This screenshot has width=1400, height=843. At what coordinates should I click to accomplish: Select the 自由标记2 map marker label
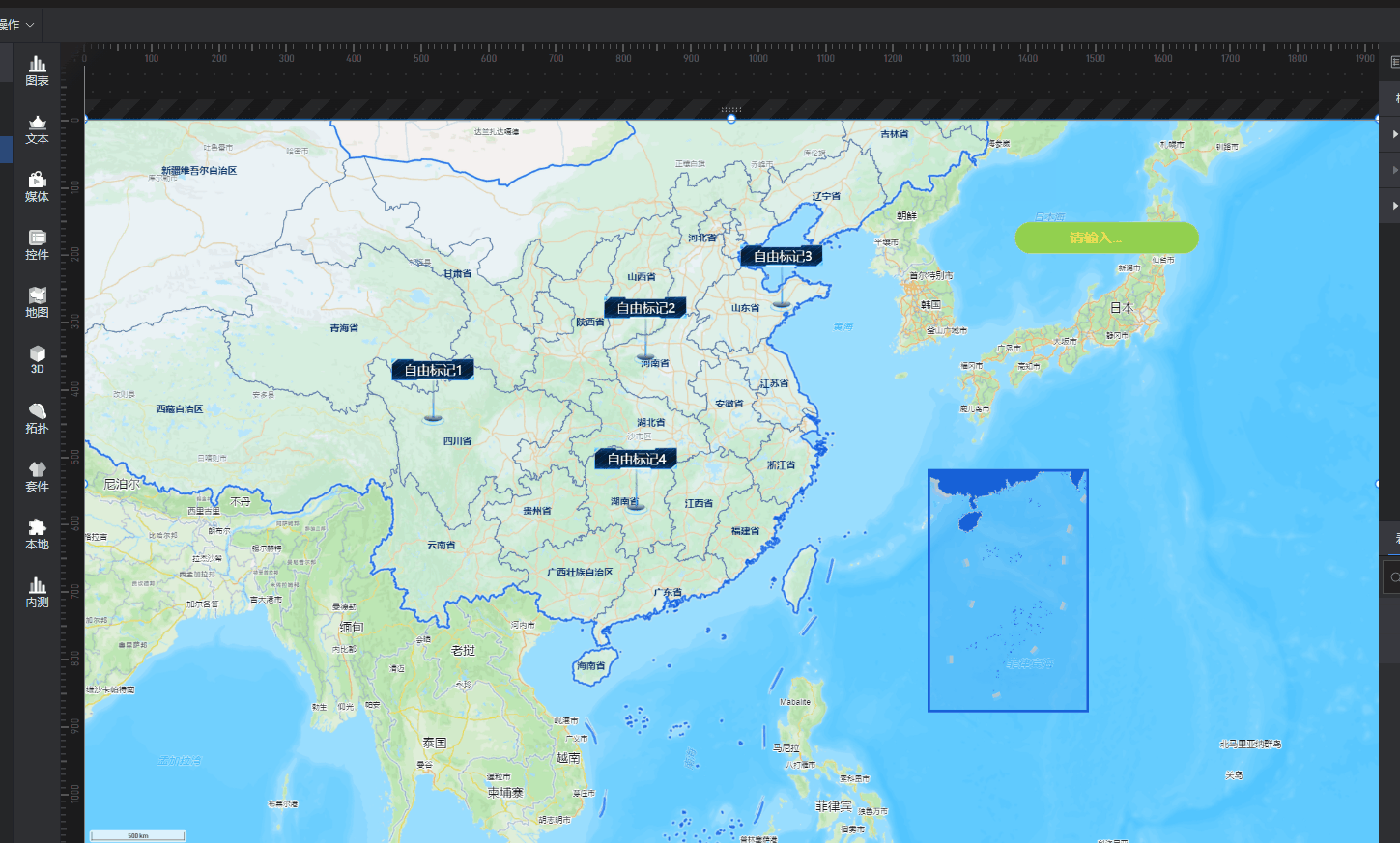[645, 308]
